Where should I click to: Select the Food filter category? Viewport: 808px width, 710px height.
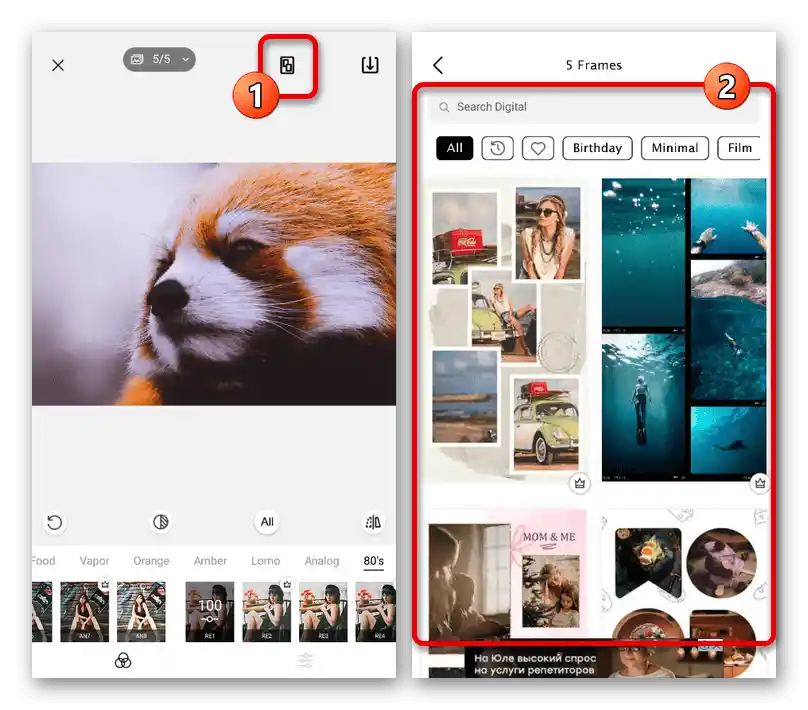tap(43, 561)
